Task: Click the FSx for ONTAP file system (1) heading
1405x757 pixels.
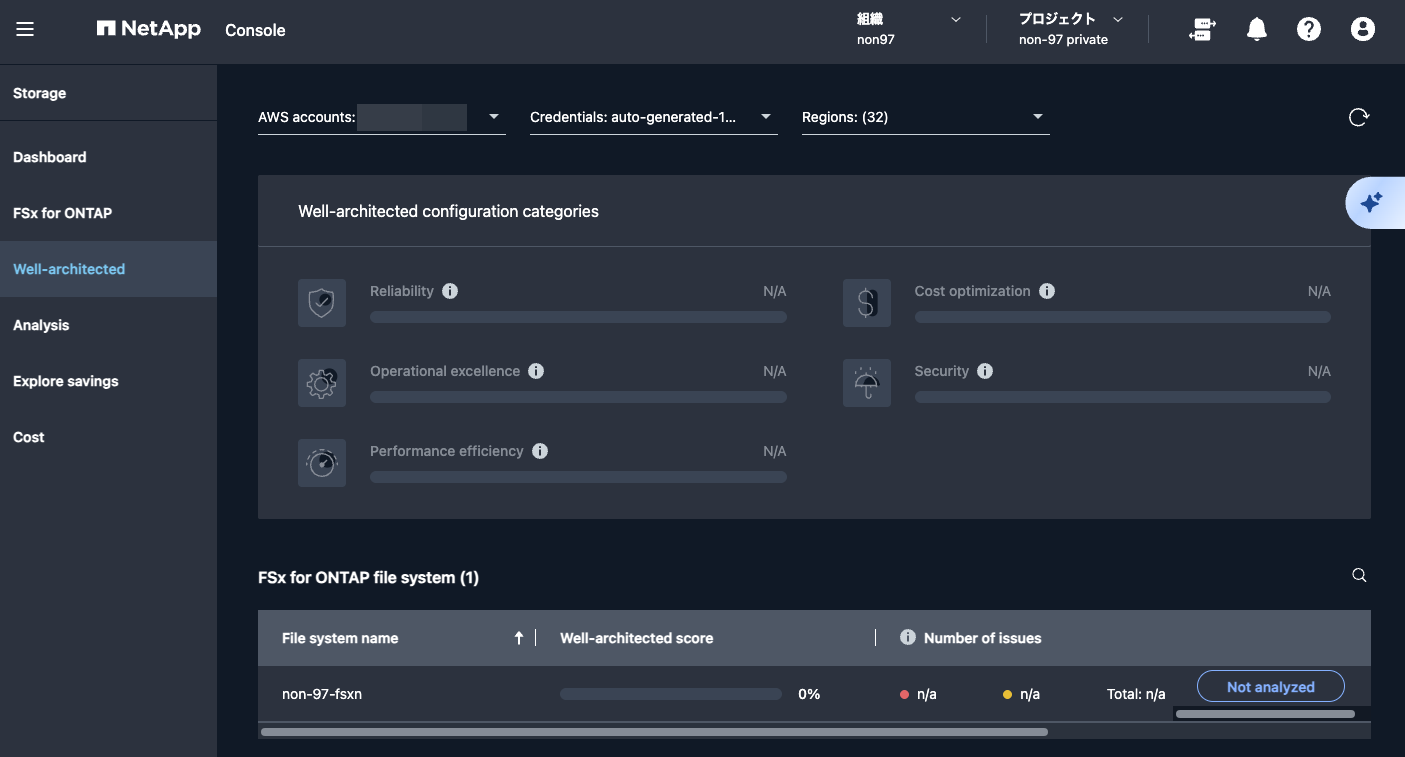Action: (x=368, y=577)
